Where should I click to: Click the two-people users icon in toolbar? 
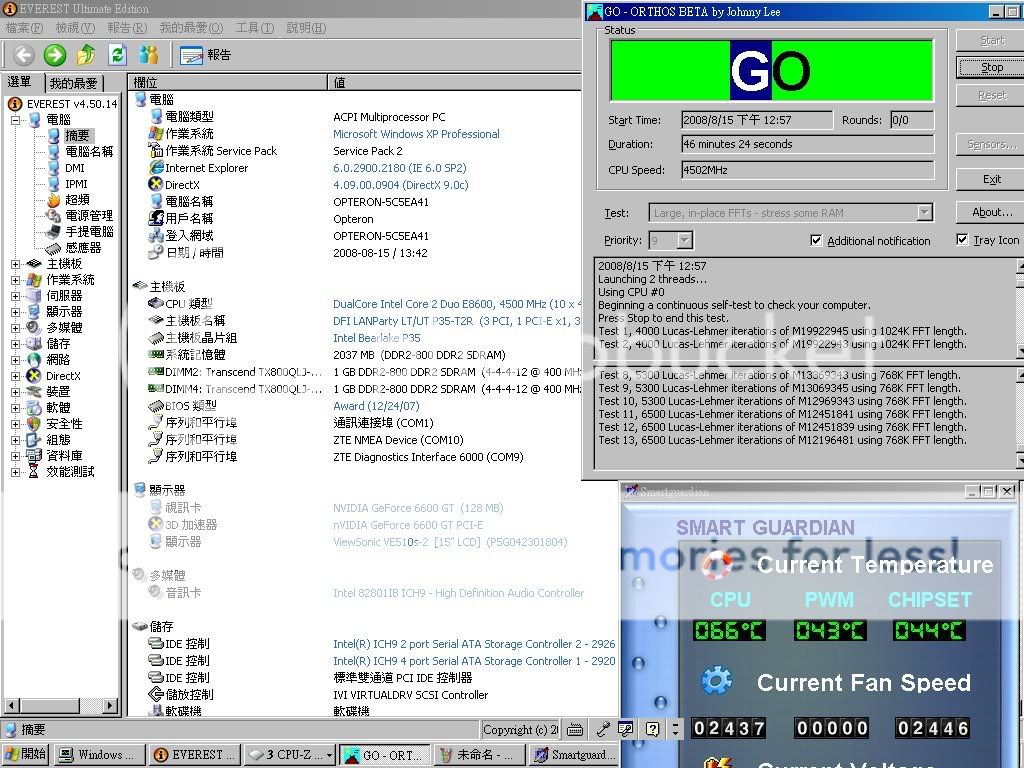[149, 55]
